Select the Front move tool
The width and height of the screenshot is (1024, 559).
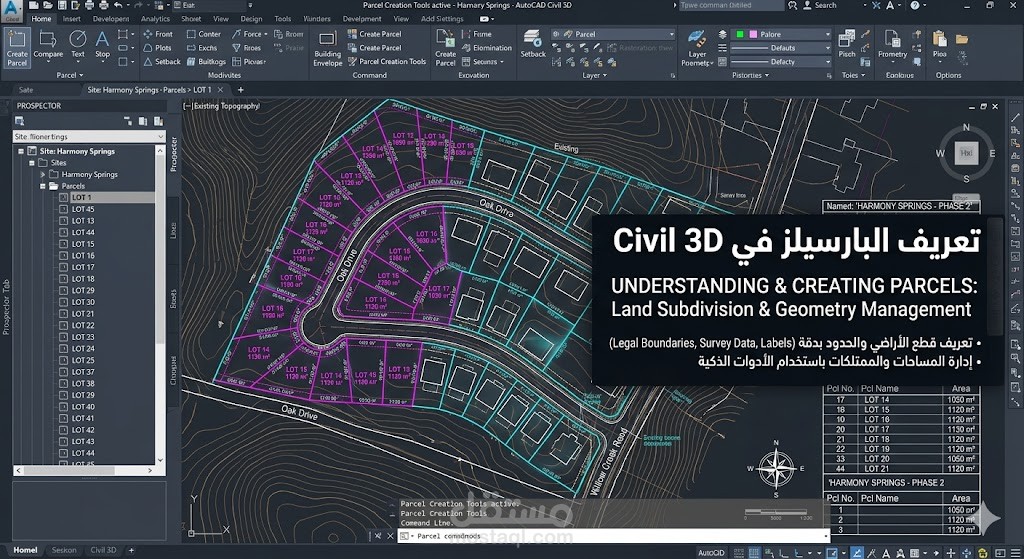158,34
